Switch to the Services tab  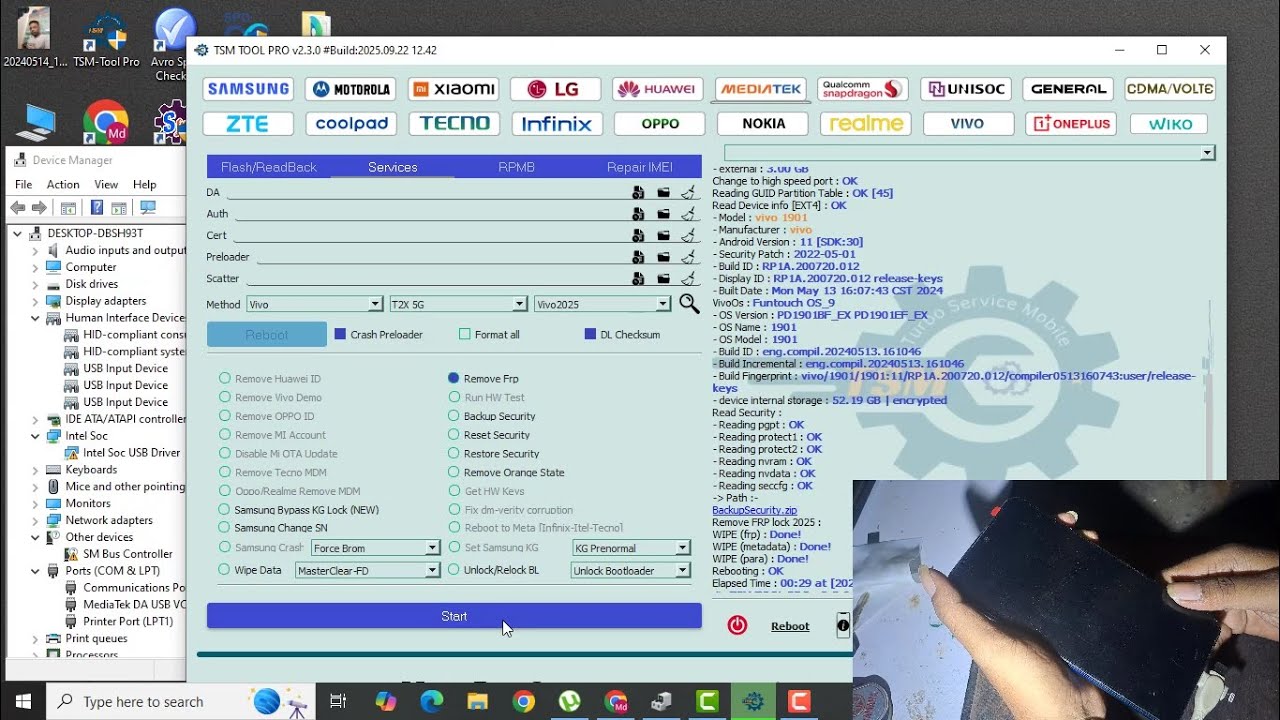pyautogui.click(x=393, y=167)
